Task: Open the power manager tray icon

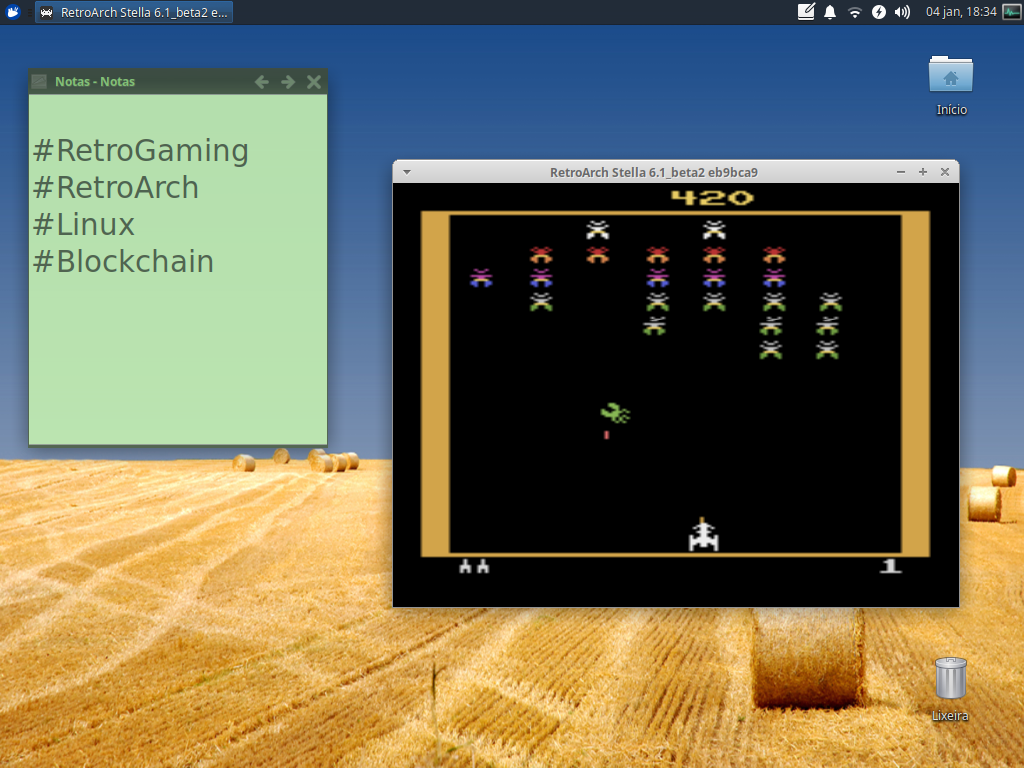Action: tap(878, 12)
